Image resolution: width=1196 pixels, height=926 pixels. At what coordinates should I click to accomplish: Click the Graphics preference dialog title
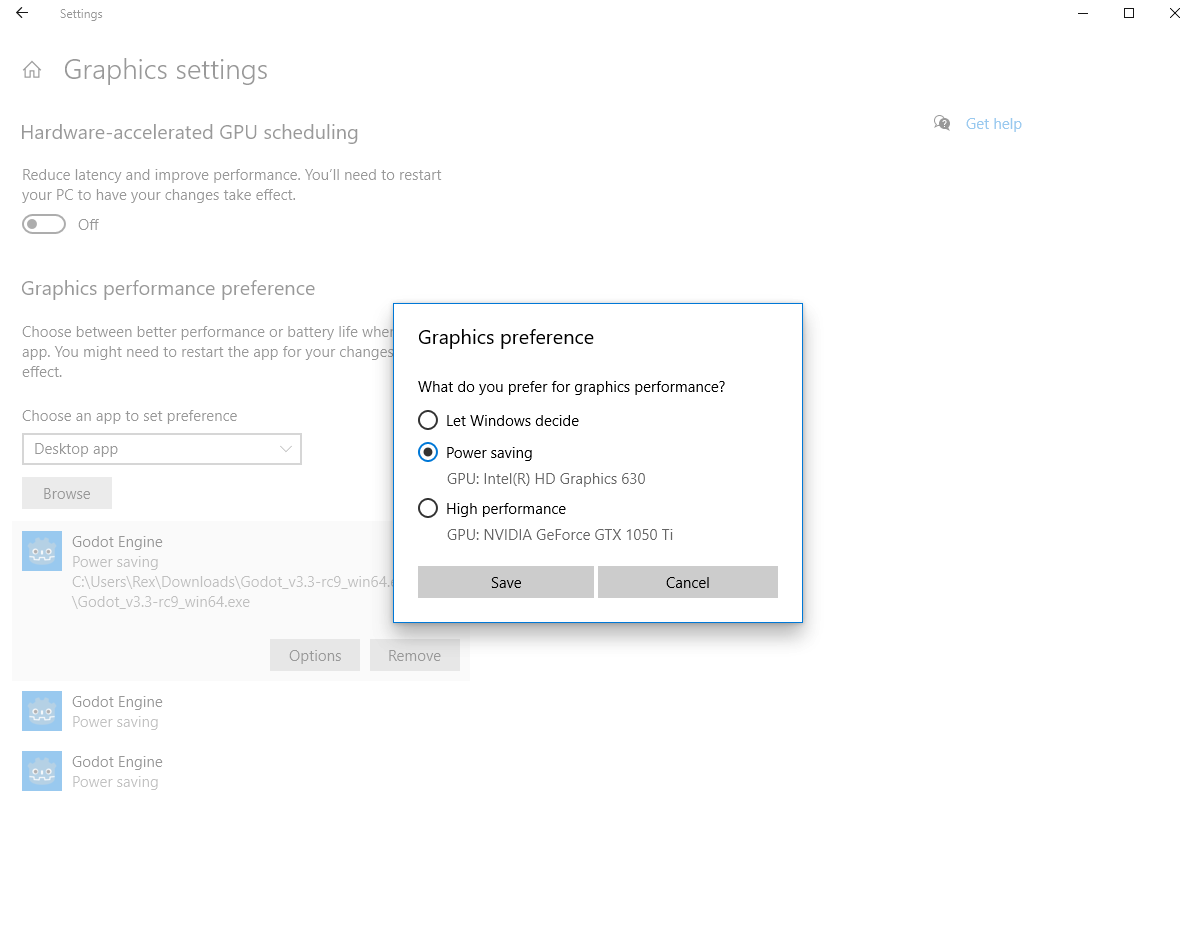pos(506,337)
